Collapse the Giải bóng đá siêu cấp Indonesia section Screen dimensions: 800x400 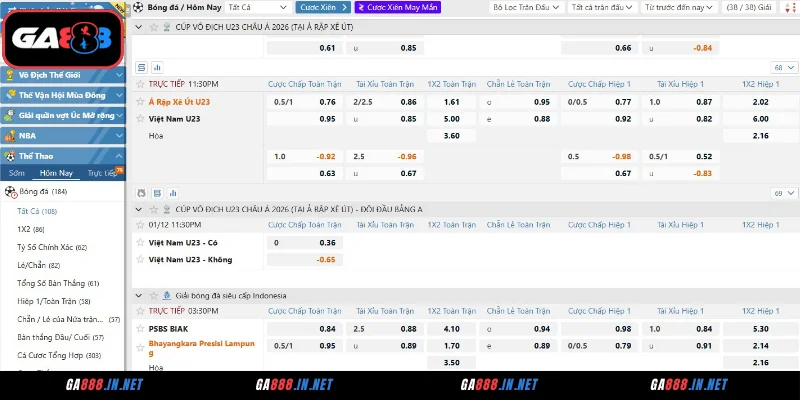point(138,296)
